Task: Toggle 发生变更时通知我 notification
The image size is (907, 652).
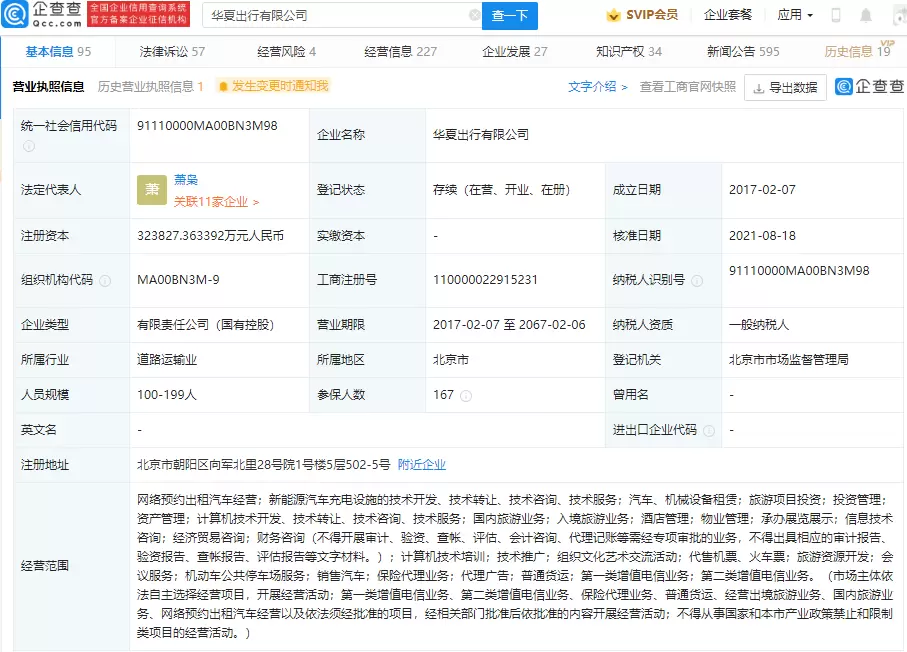Action: click(272, 87)
